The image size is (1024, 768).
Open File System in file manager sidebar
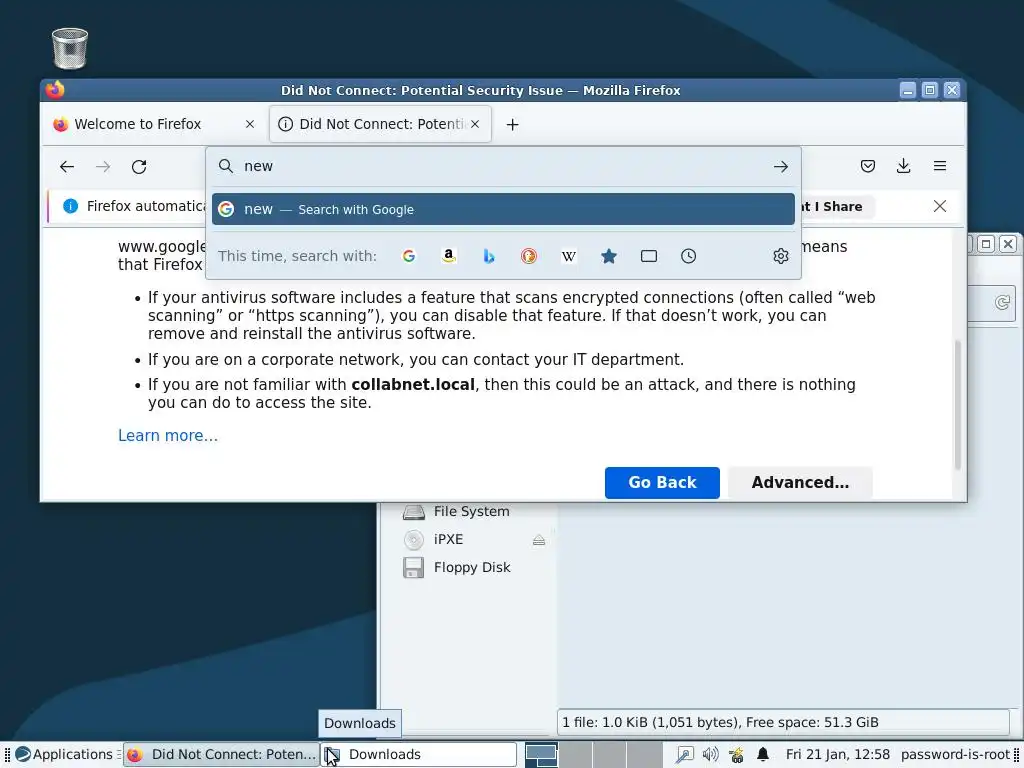coord(456,511)
